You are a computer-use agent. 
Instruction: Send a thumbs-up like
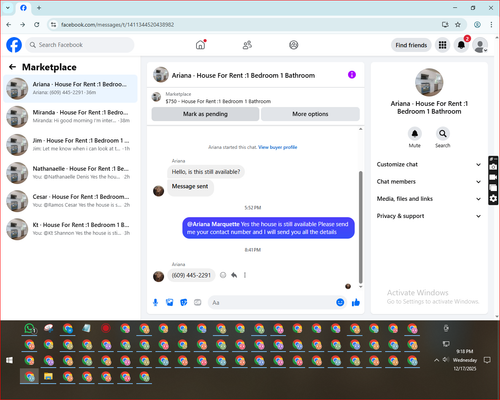[356, 302]
